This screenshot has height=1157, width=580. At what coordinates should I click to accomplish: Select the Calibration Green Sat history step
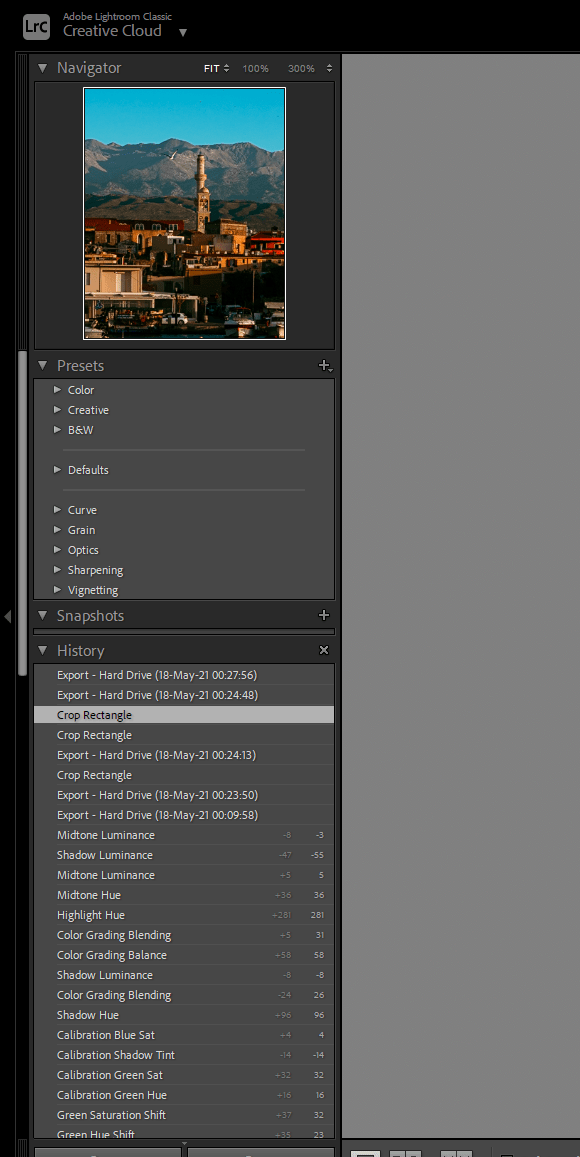[184, 1074]
